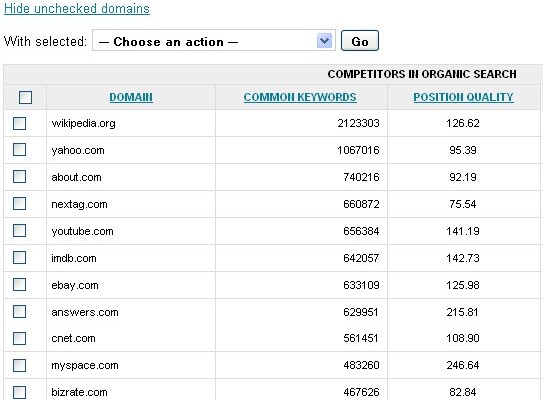Screen dimensions: 543x400
Task: Check the bizrate.com row checkbox
Action: click(x=19, y=392)
